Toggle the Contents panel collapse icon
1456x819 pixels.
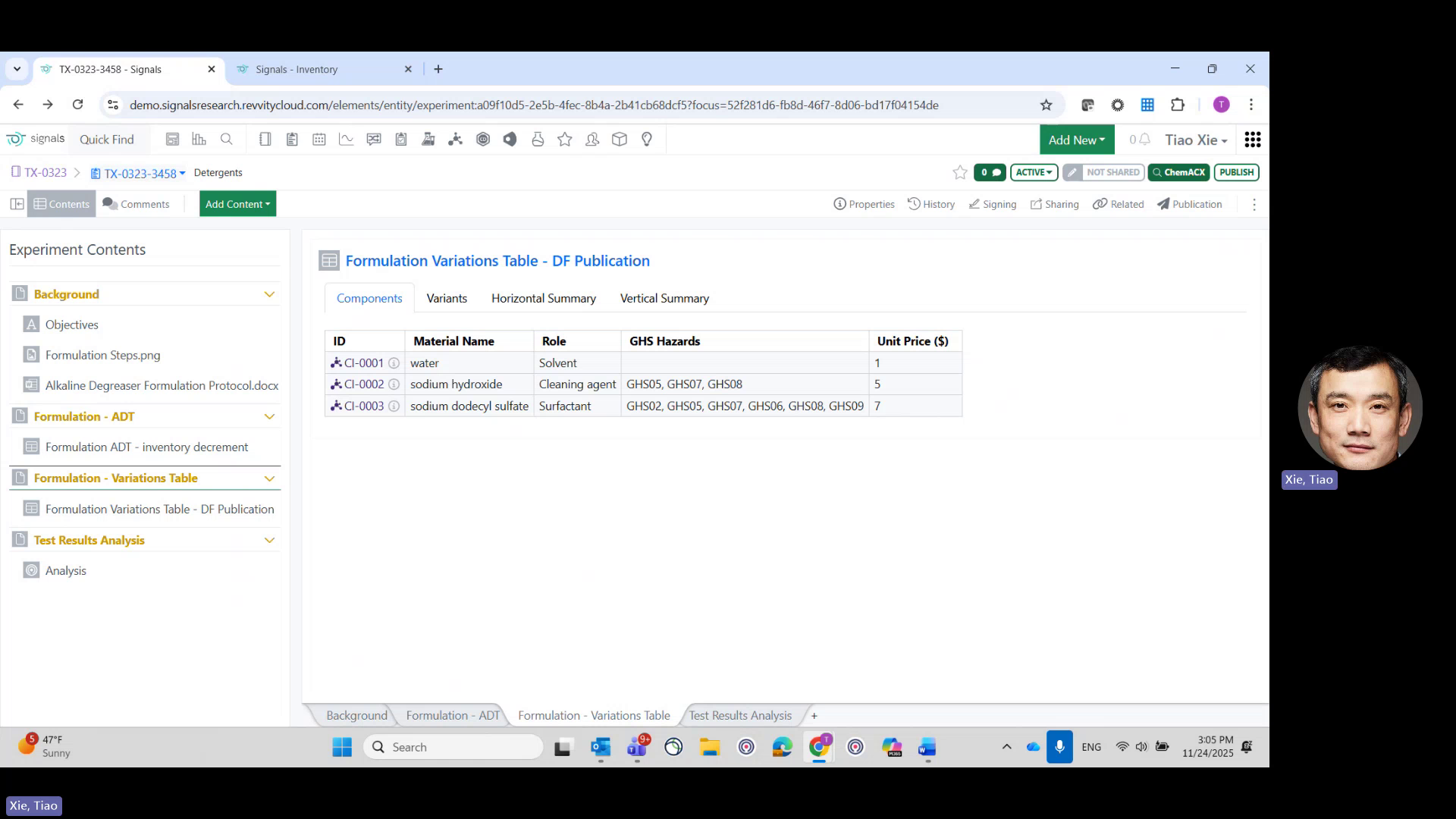16,203
